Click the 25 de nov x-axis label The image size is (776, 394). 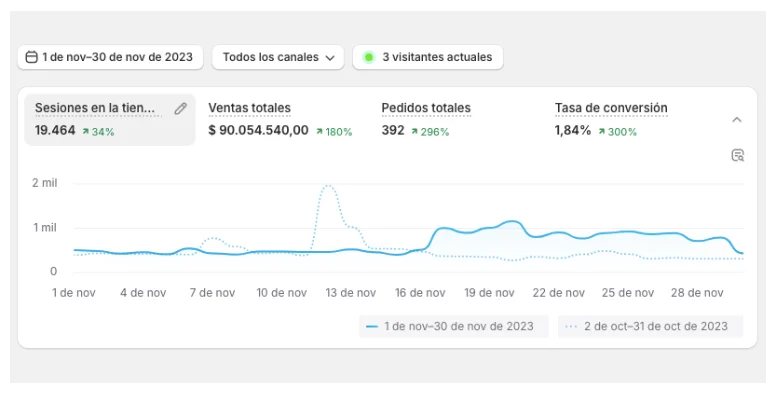click(628, 293)
